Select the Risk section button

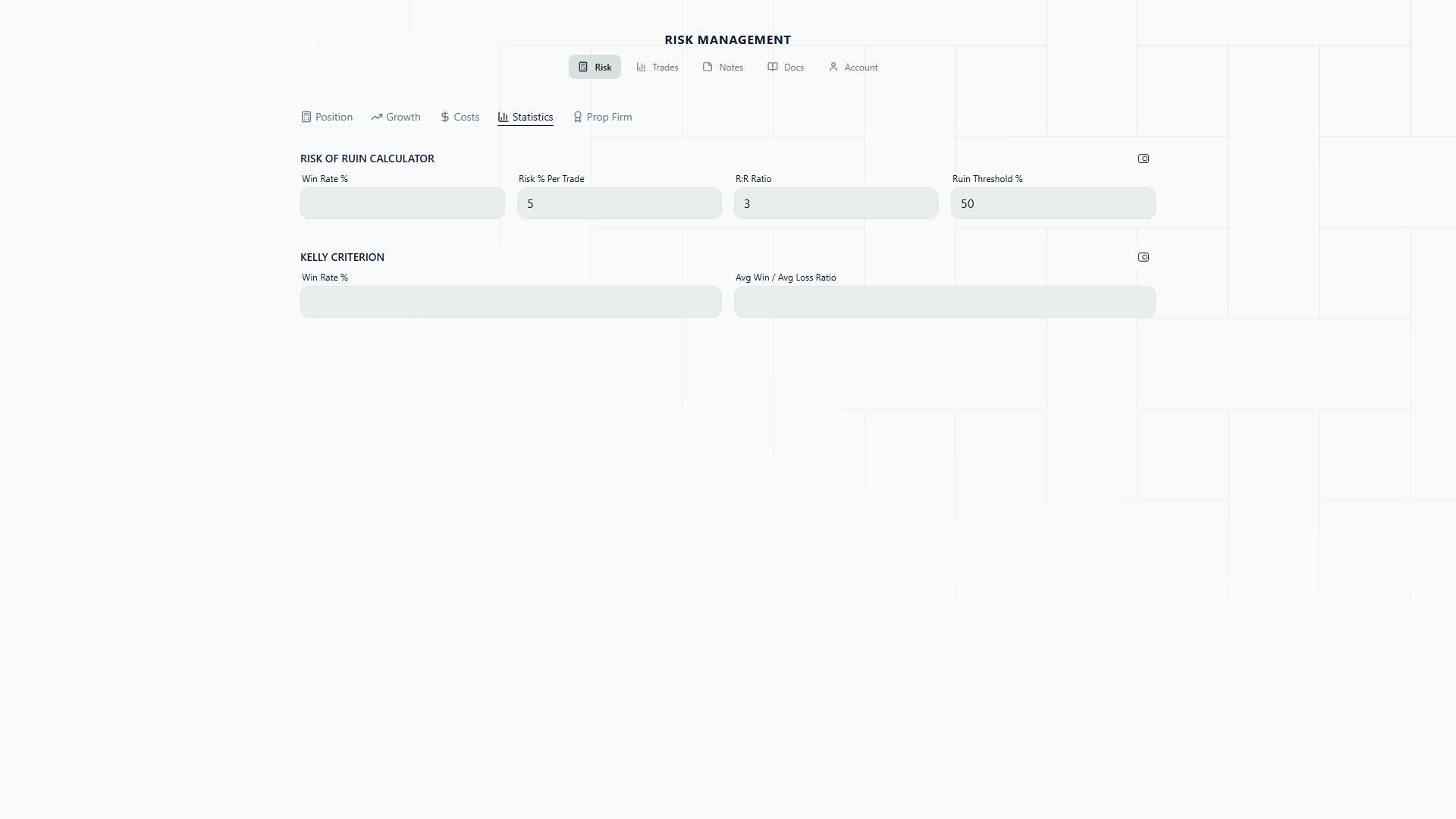click(x=595, y=67)
